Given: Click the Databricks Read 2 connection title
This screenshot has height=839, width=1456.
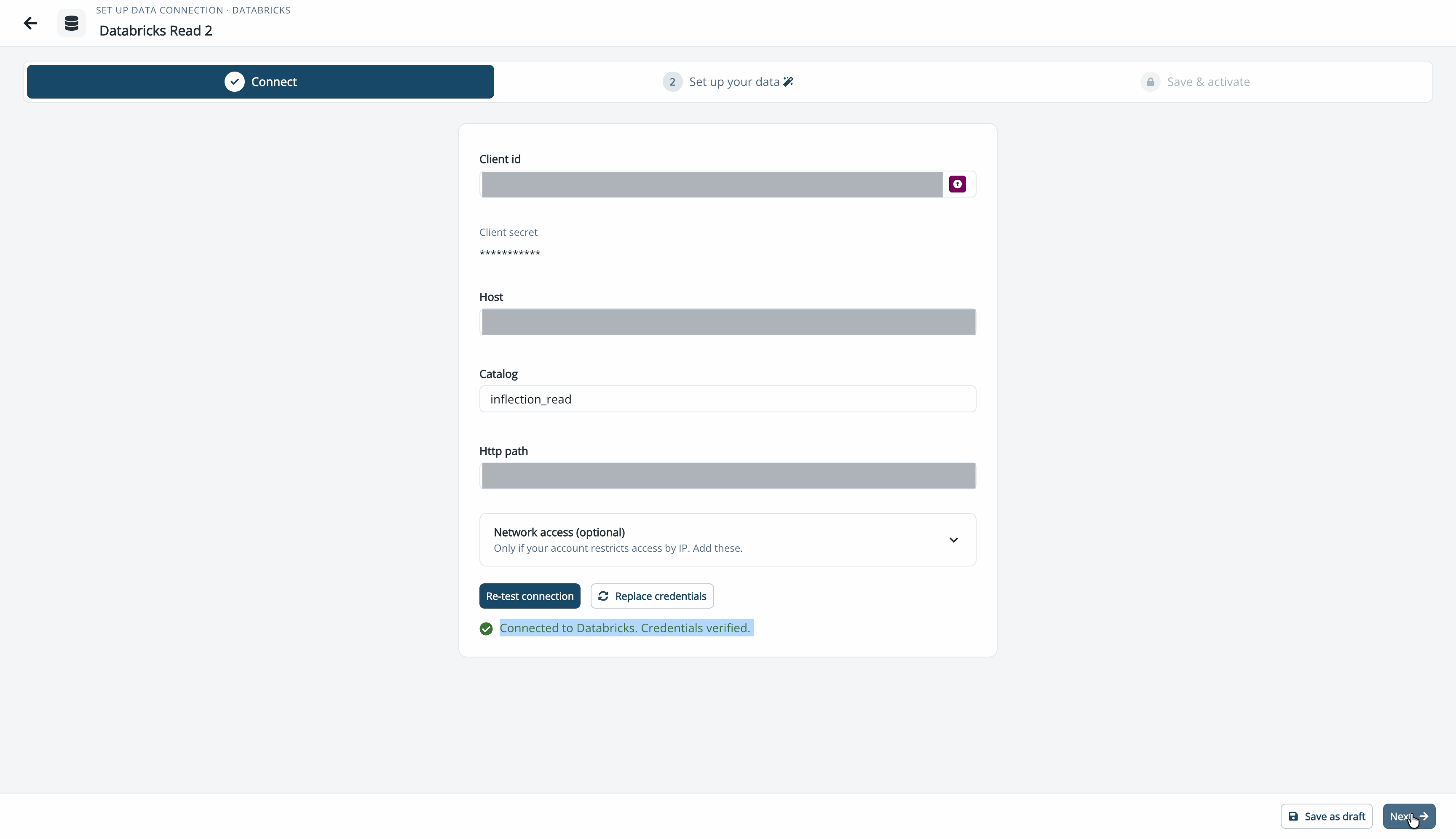Looking at the screenshot, I should click(155, 31).
